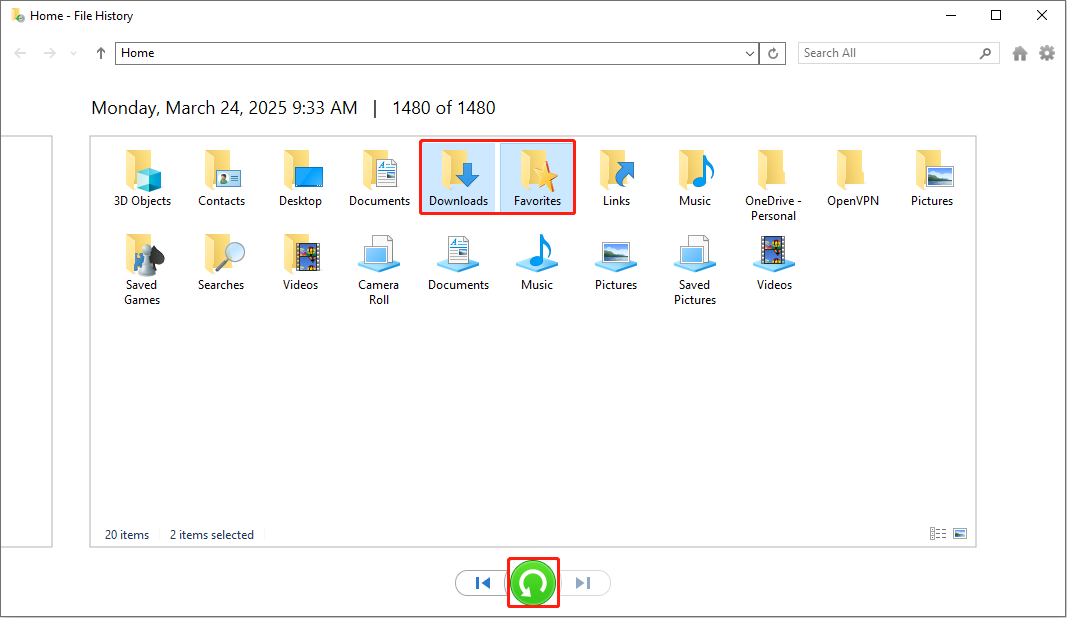Click the Home icon in toolbar
Screen dimensions: 1067x618
(x=1019, y=53)
